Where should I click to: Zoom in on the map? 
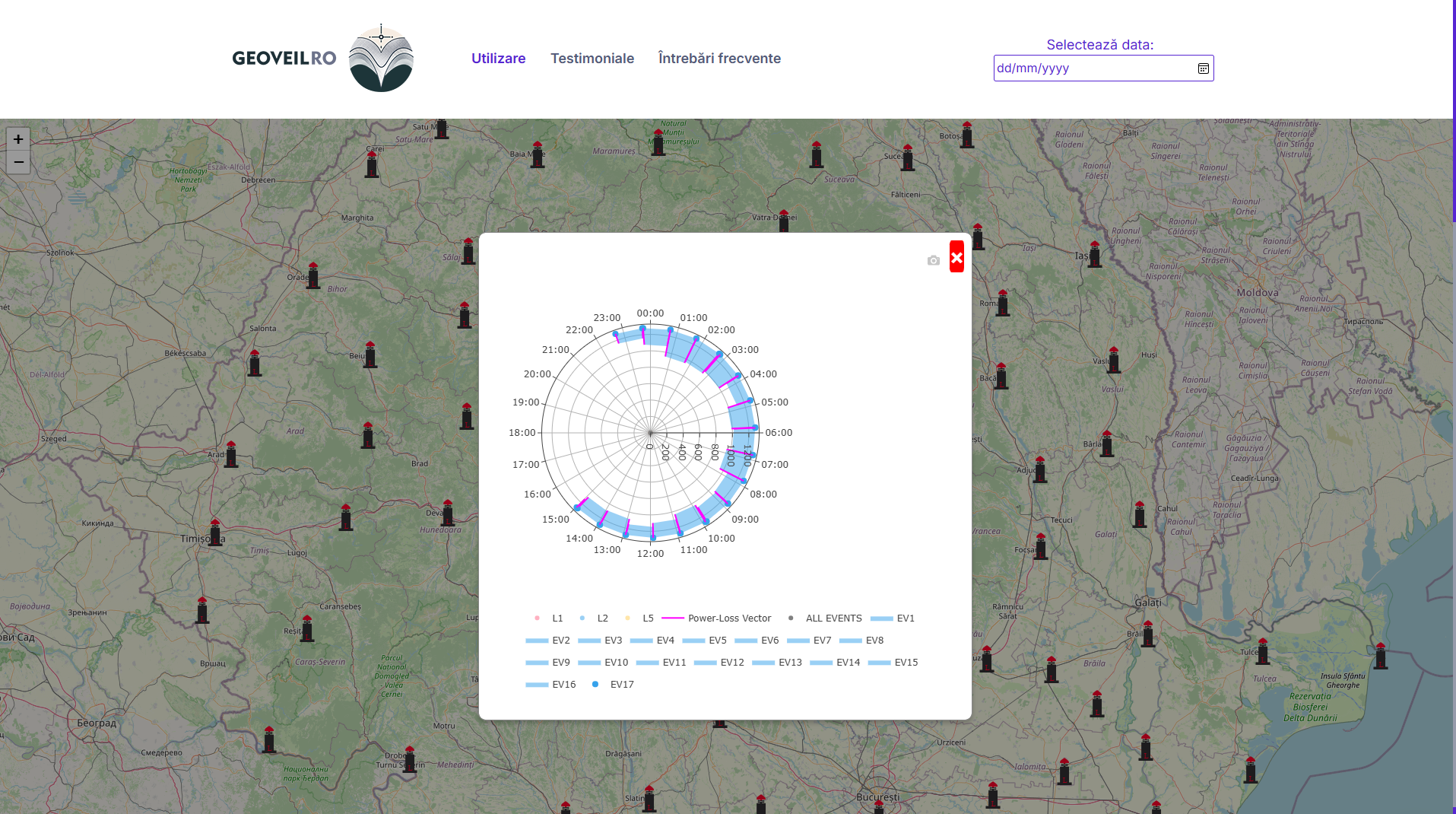(18, 139)
